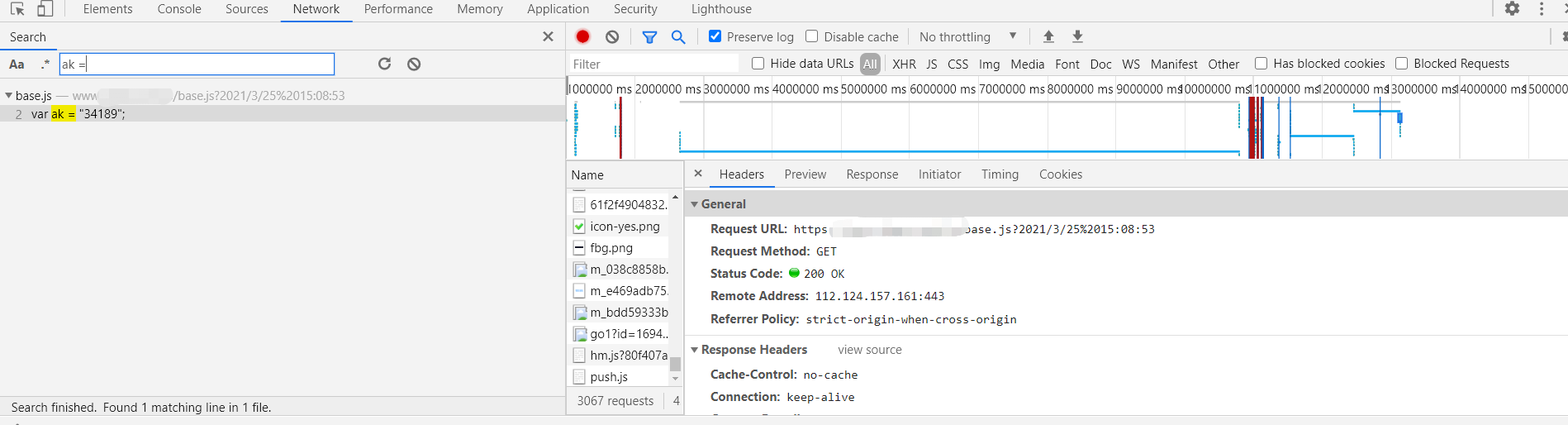Clear the search results

tap(414, 64)
